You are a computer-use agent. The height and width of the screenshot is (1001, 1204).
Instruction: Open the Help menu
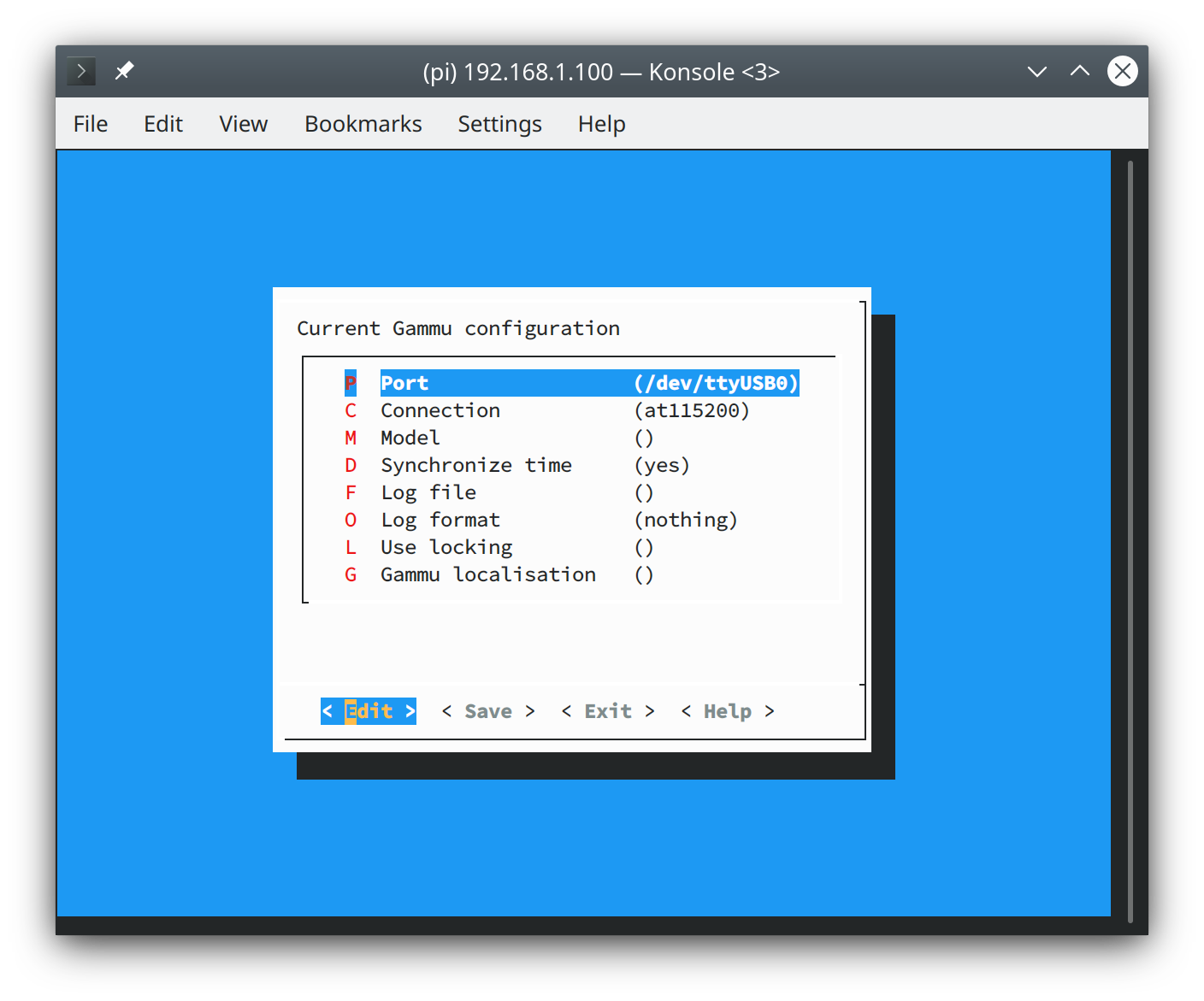point(602,124)
